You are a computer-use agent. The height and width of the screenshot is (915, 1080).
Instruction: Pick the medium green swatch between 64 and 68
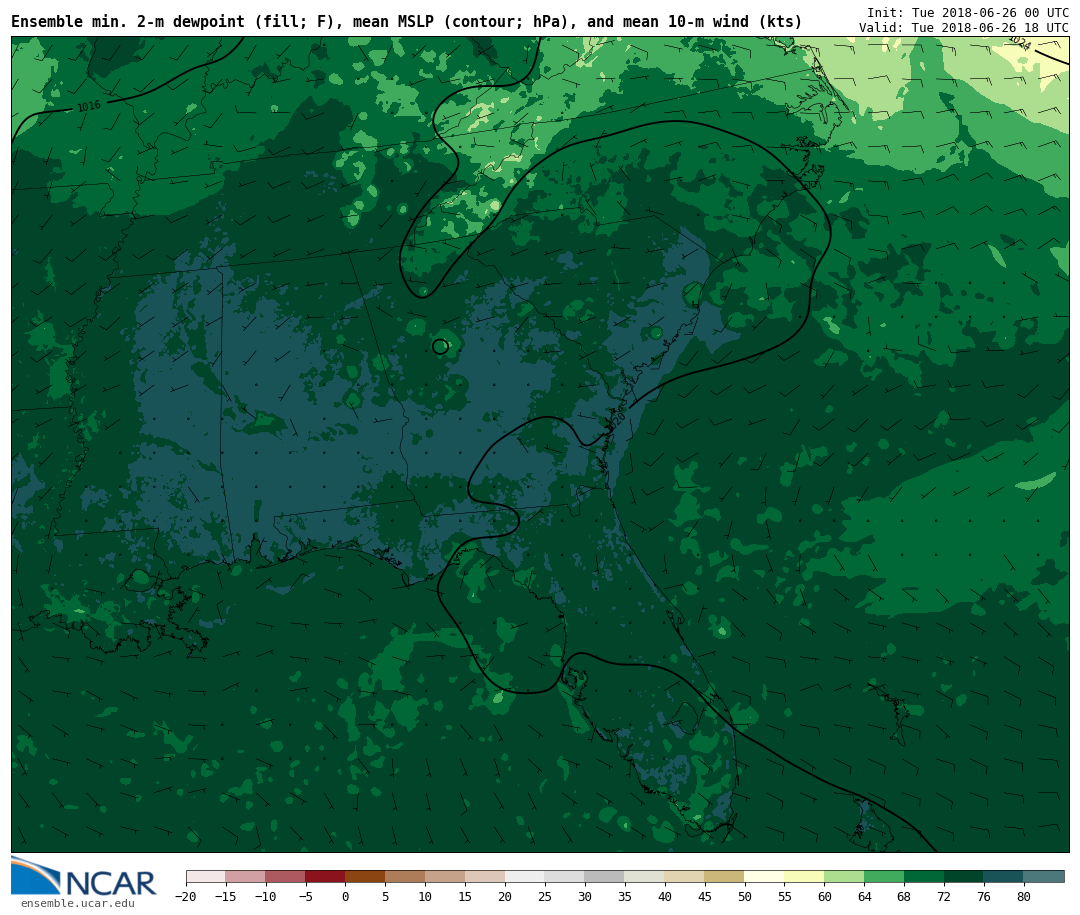click(884, 877)
